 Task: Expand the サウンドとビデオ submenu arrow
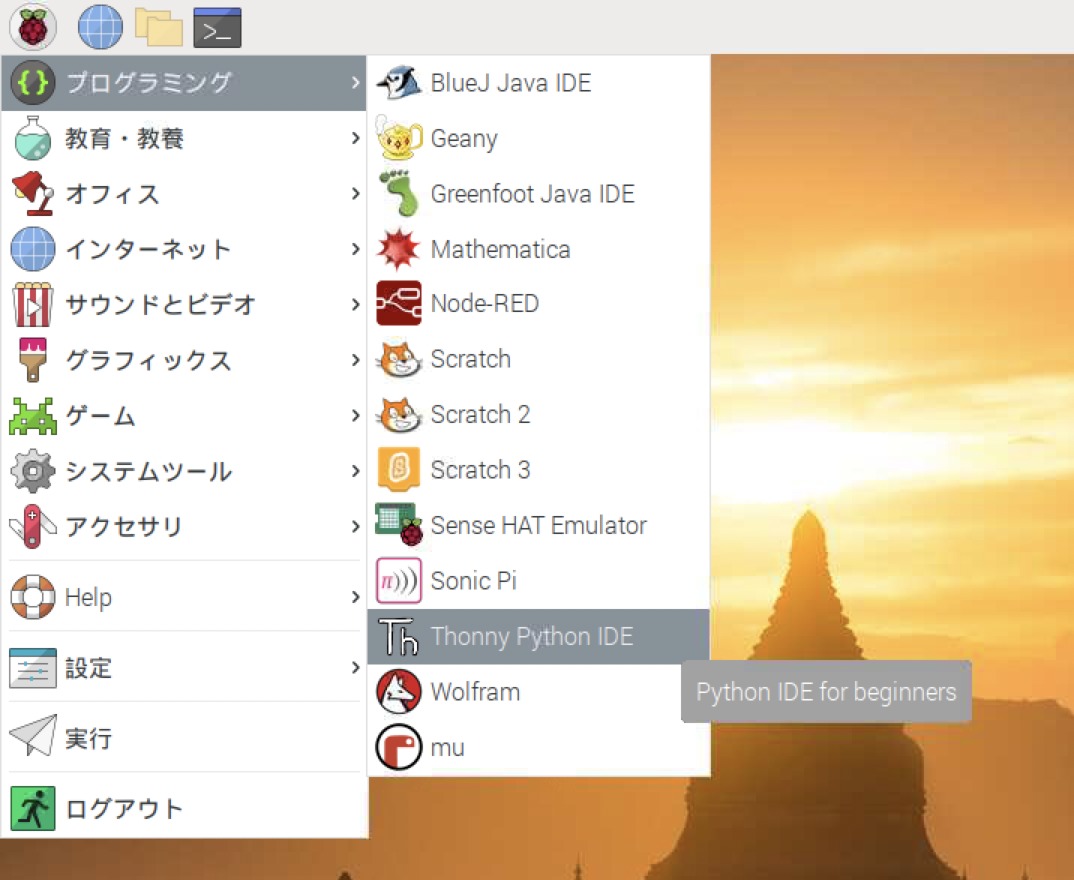pyautogui.click(x=355, y=304)
